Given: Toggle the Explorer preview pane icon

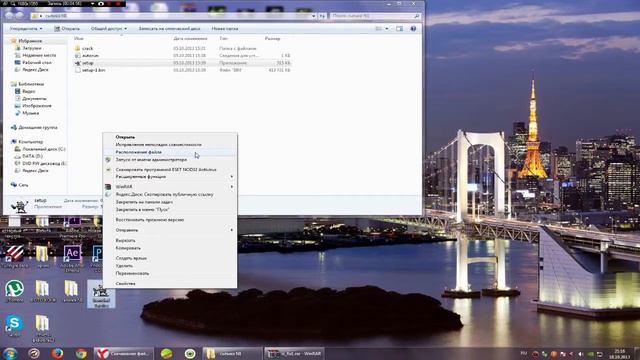Looking at the screenshot, I should [399, 29].
